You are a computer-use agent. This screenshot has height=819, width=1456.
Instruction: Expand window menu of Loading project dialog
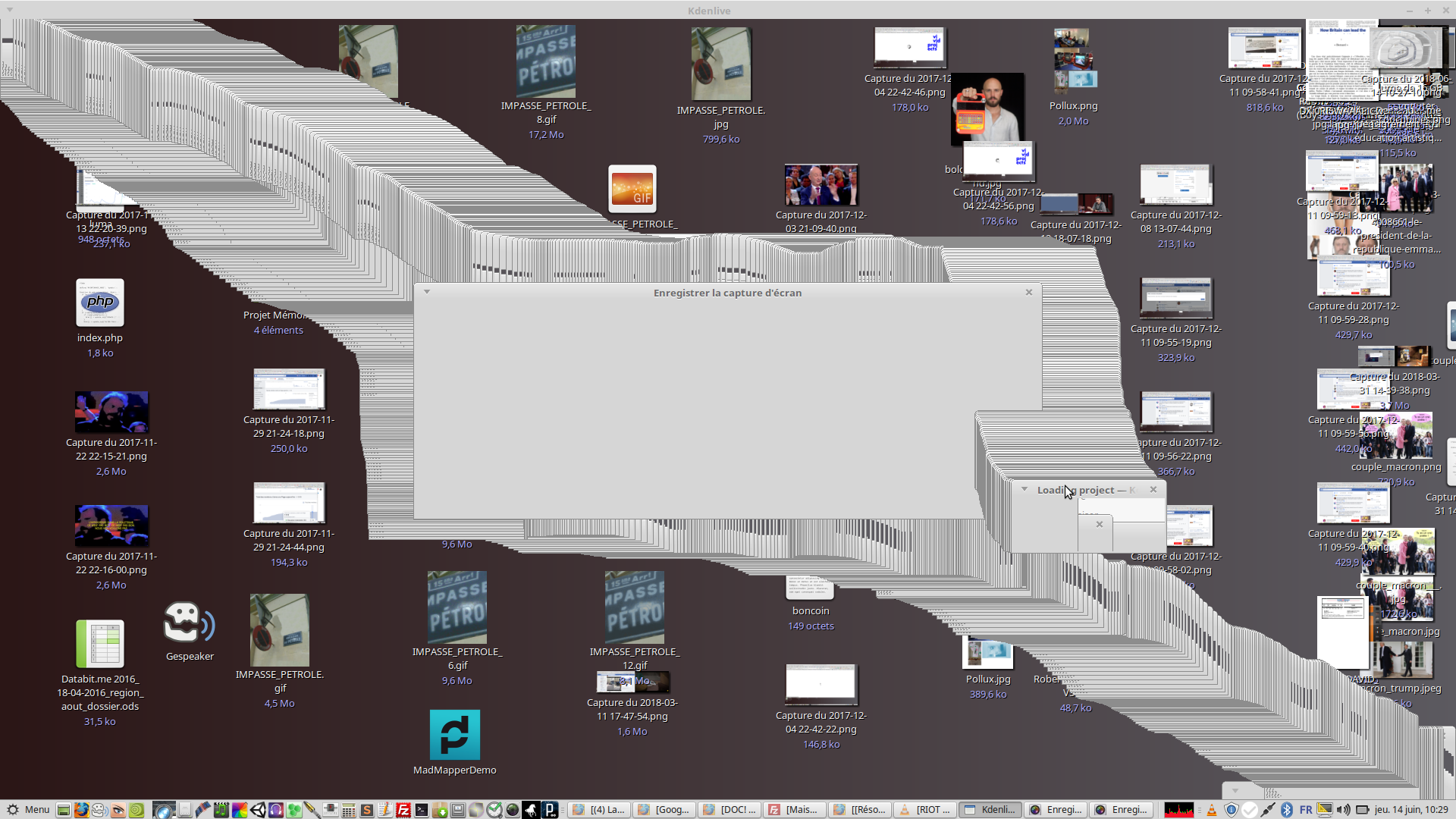point(1025,489)
